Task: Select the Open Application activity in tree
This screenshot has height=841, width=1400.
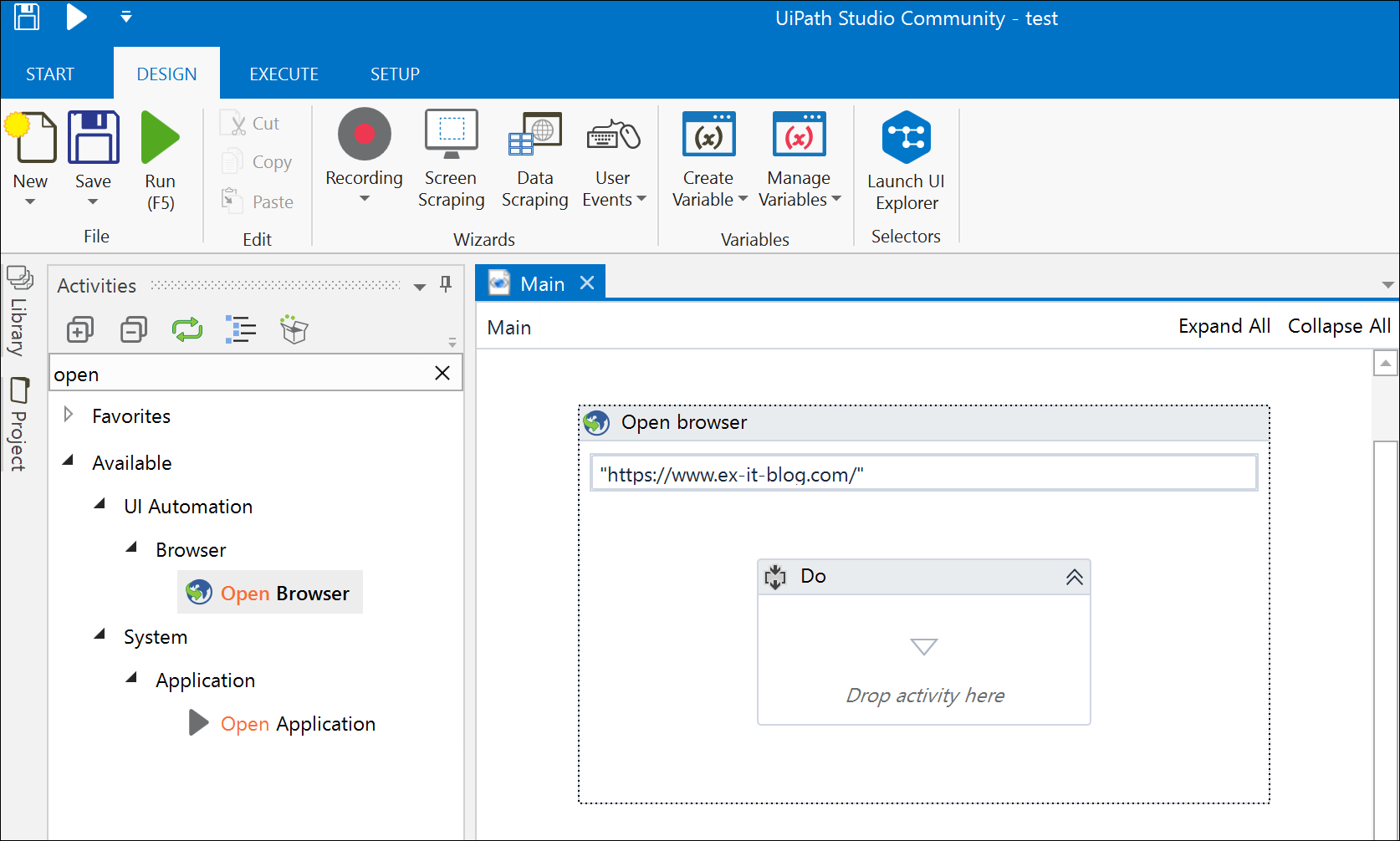Action: point(283,723)
